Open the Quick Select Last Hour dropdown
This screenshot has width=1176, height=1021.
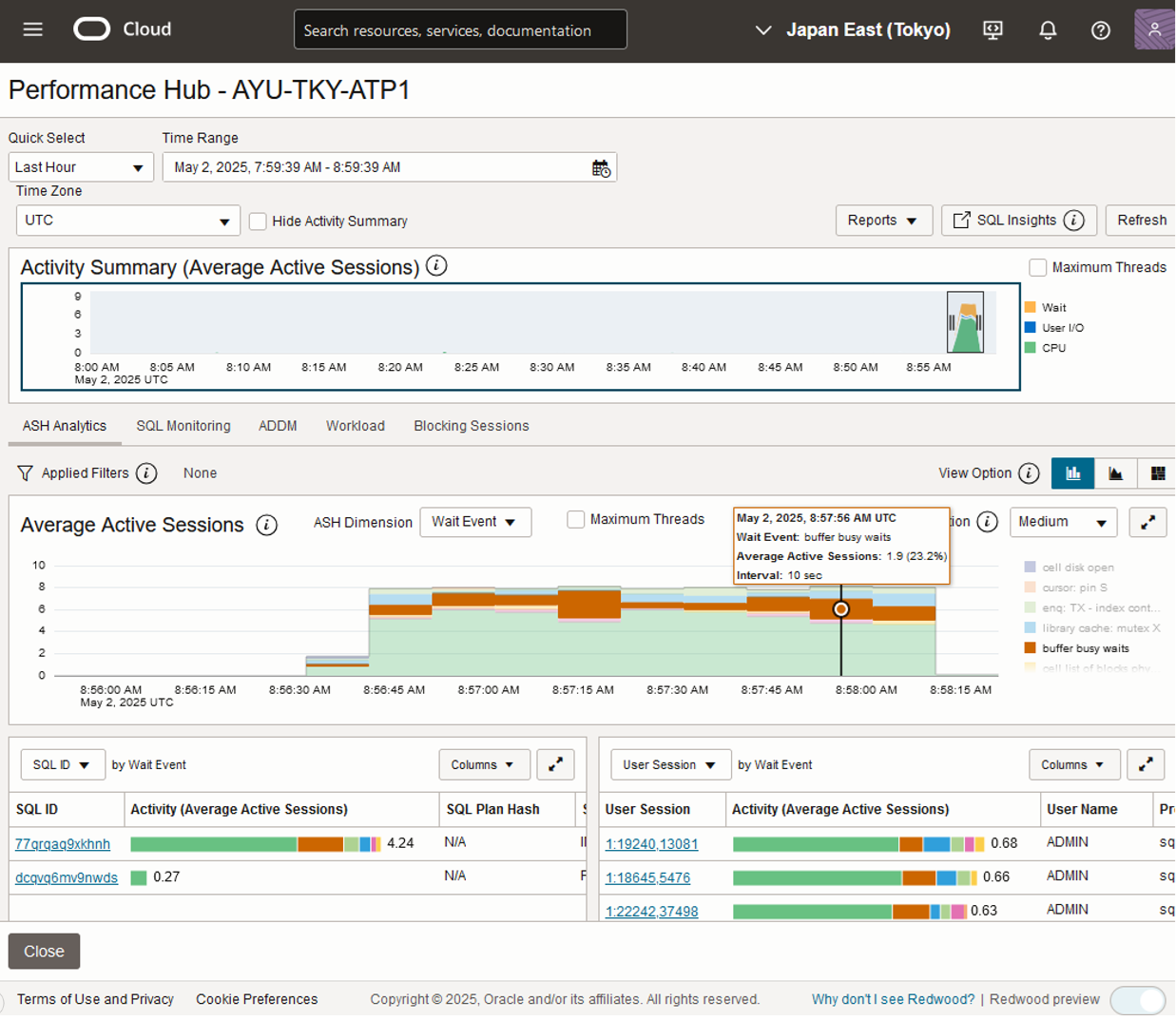(x=81, y=166)
